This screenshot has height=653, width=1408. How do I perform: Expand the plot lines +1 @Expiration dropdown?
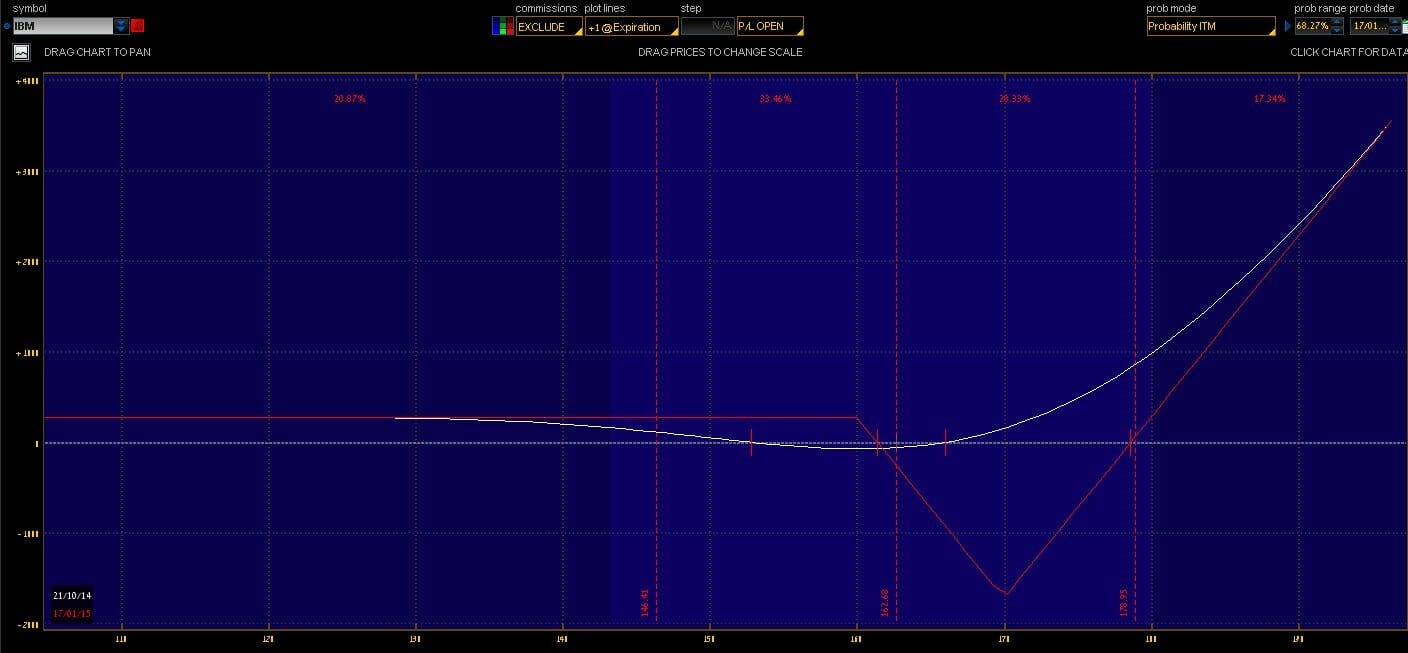pos(630,27)
